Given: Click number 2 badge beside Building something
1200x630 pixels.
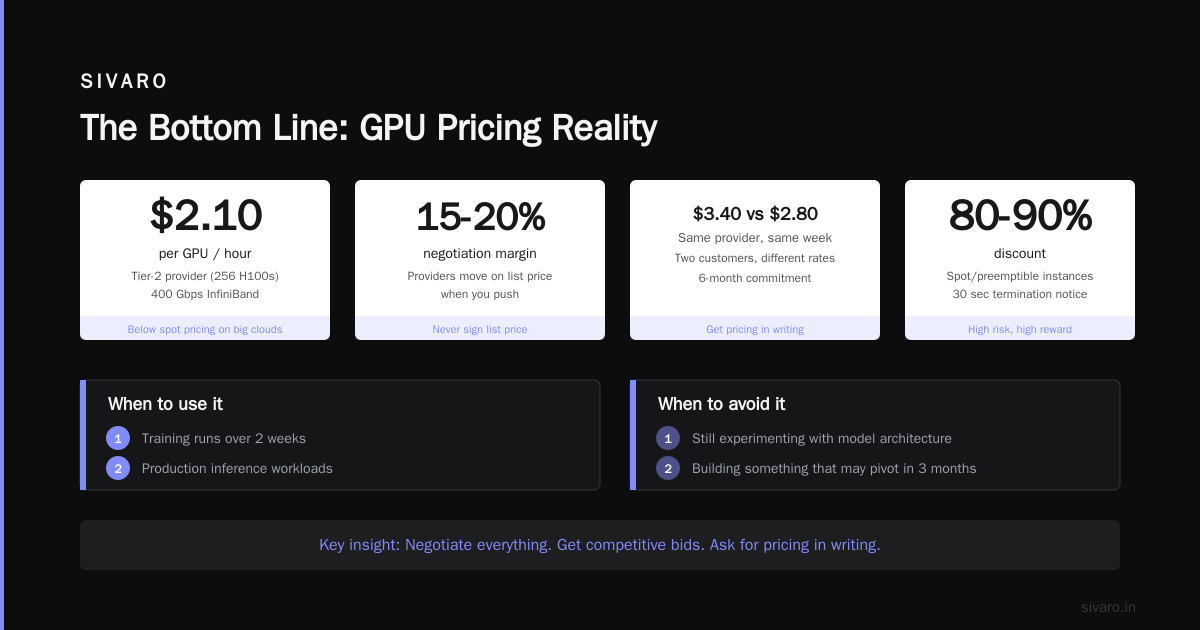Looking at the screenshot, I should click(x=668, y=468).
